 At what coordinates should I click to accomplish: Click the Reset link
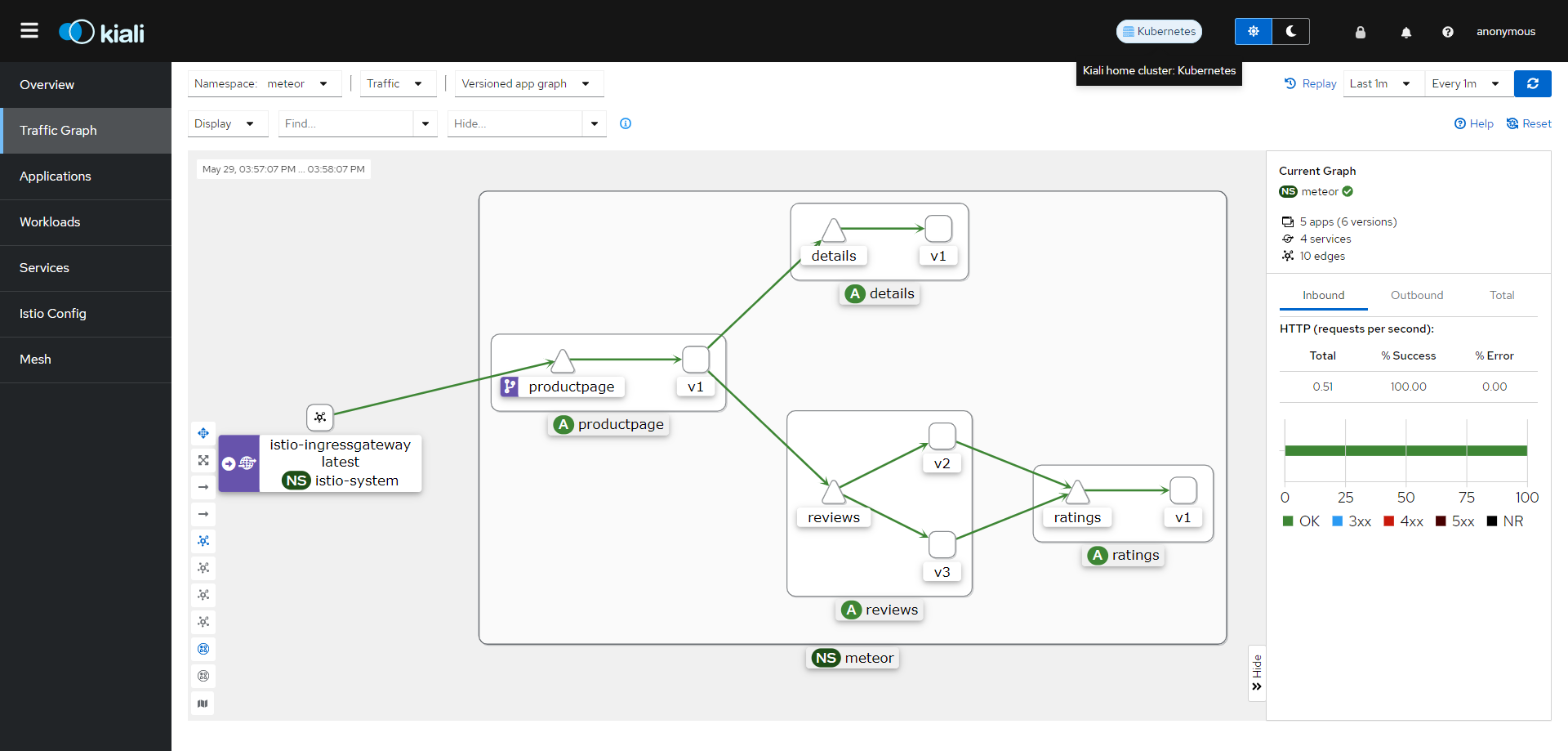(1529, 123)
